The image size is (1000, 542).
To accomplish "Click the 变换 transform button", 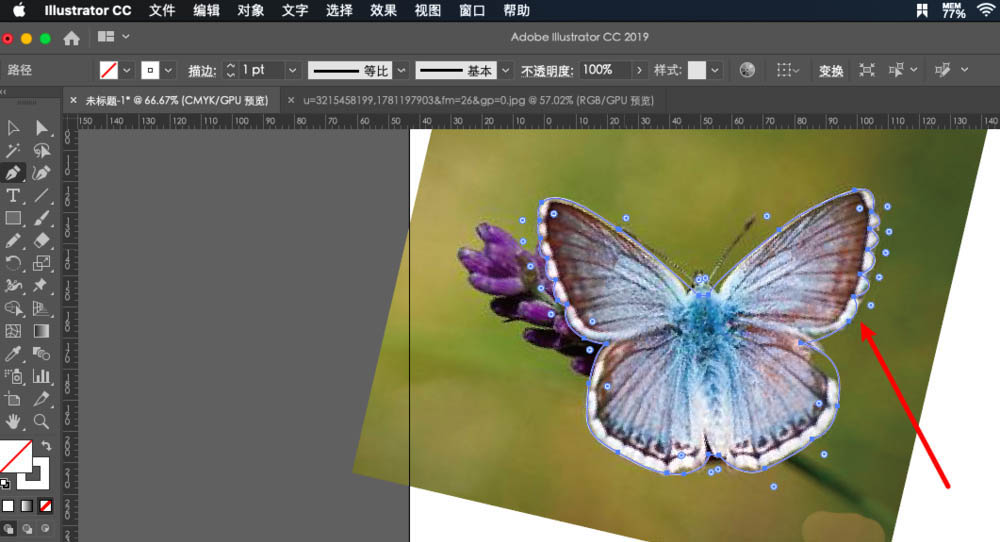I will [831, 71].
